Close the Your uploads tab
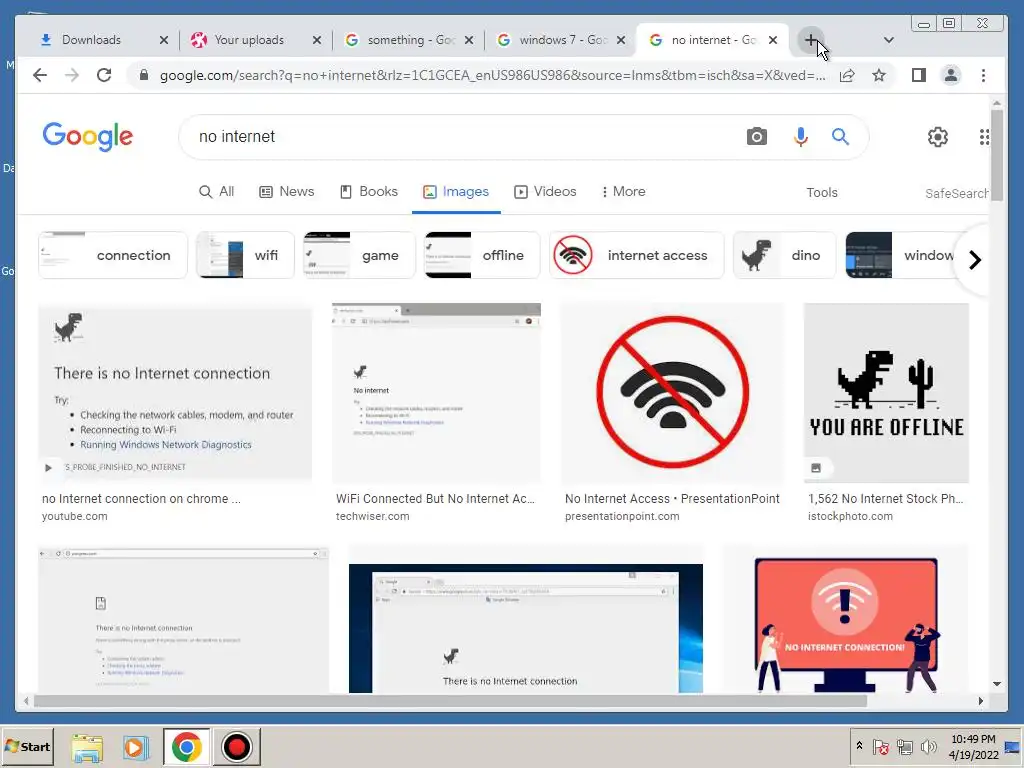 pyautogui.click(x=317, y=40)
